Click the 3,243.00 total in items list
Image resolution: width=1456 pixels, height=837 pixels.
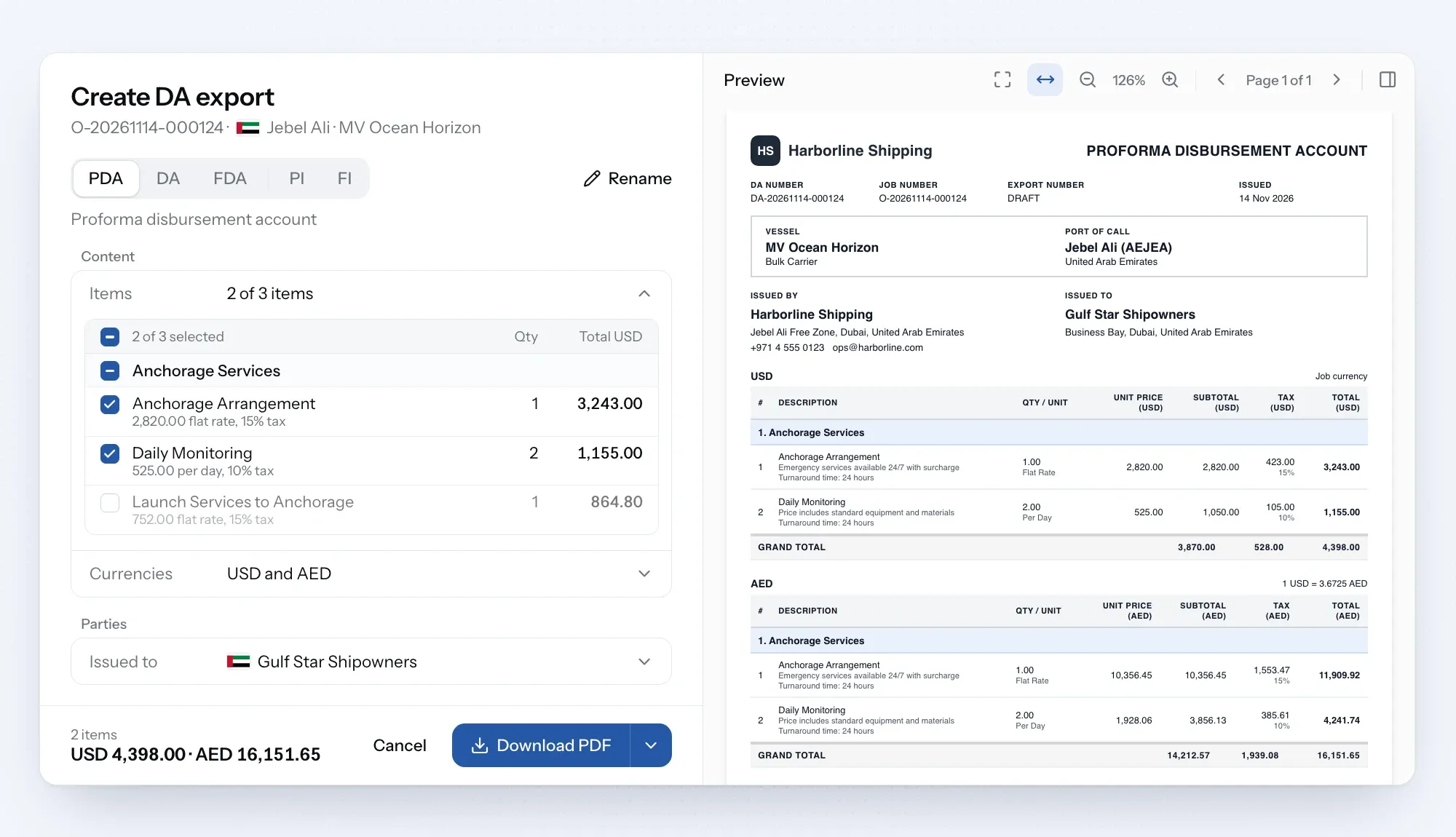tap(609, 404)
